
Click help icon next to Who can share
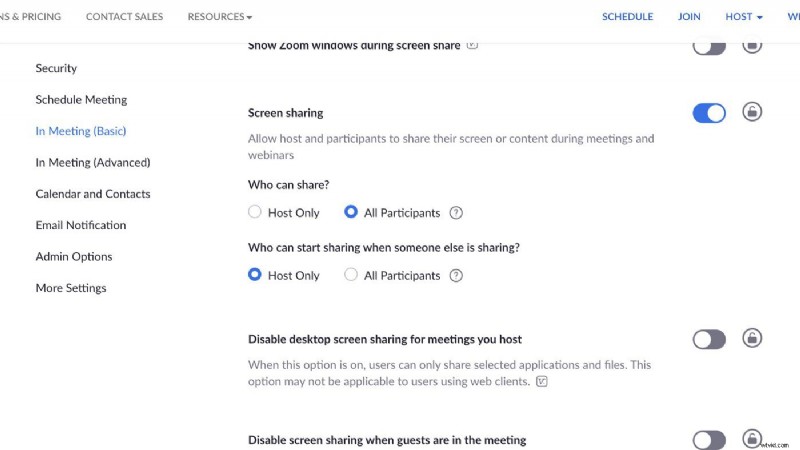(456, 213)
